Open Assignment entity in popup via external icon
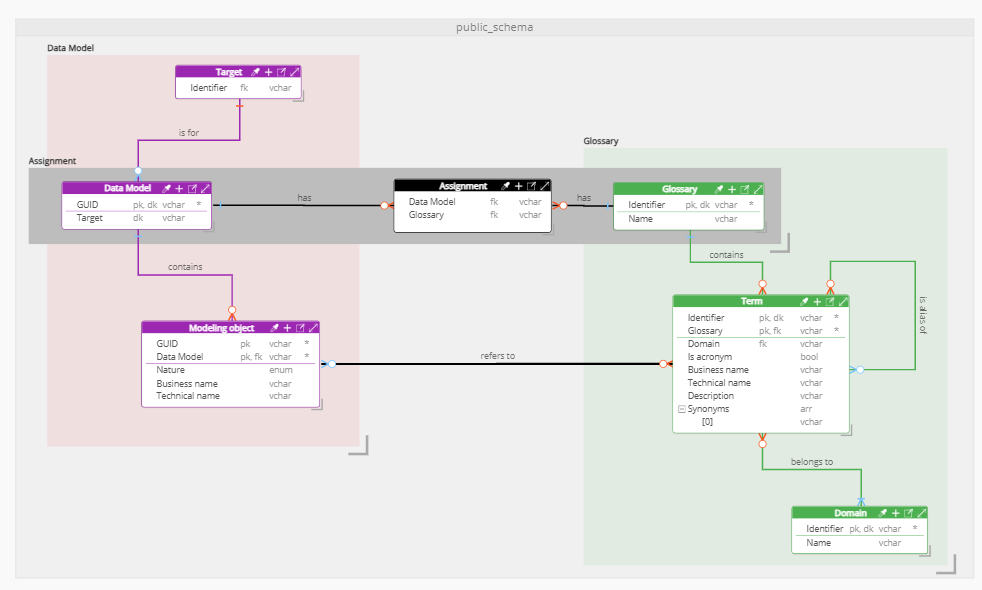This screenshot has width=982, height=590. tap(532, 186)
